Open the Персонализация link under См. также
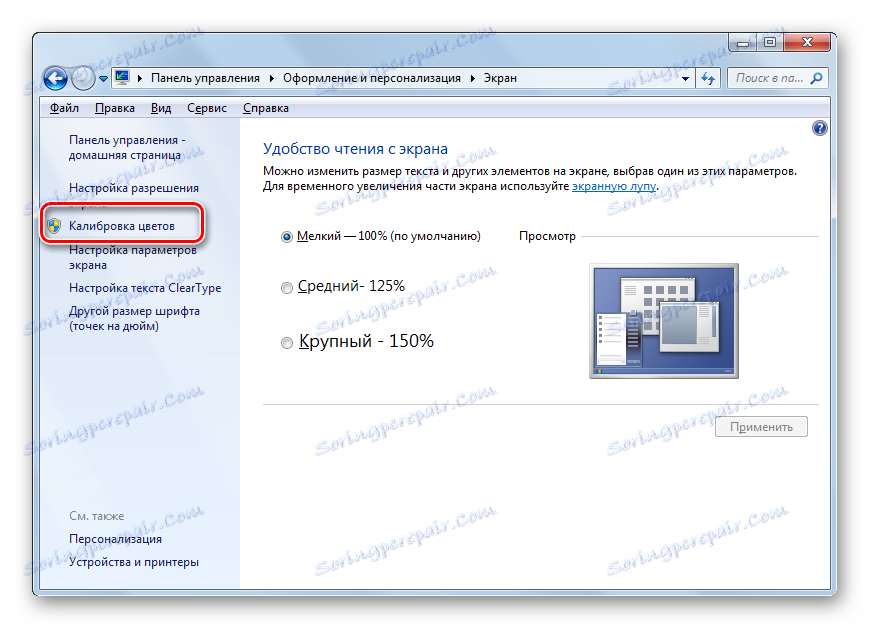The width and height of the screenshot is (870, 629). click(115, 539)
